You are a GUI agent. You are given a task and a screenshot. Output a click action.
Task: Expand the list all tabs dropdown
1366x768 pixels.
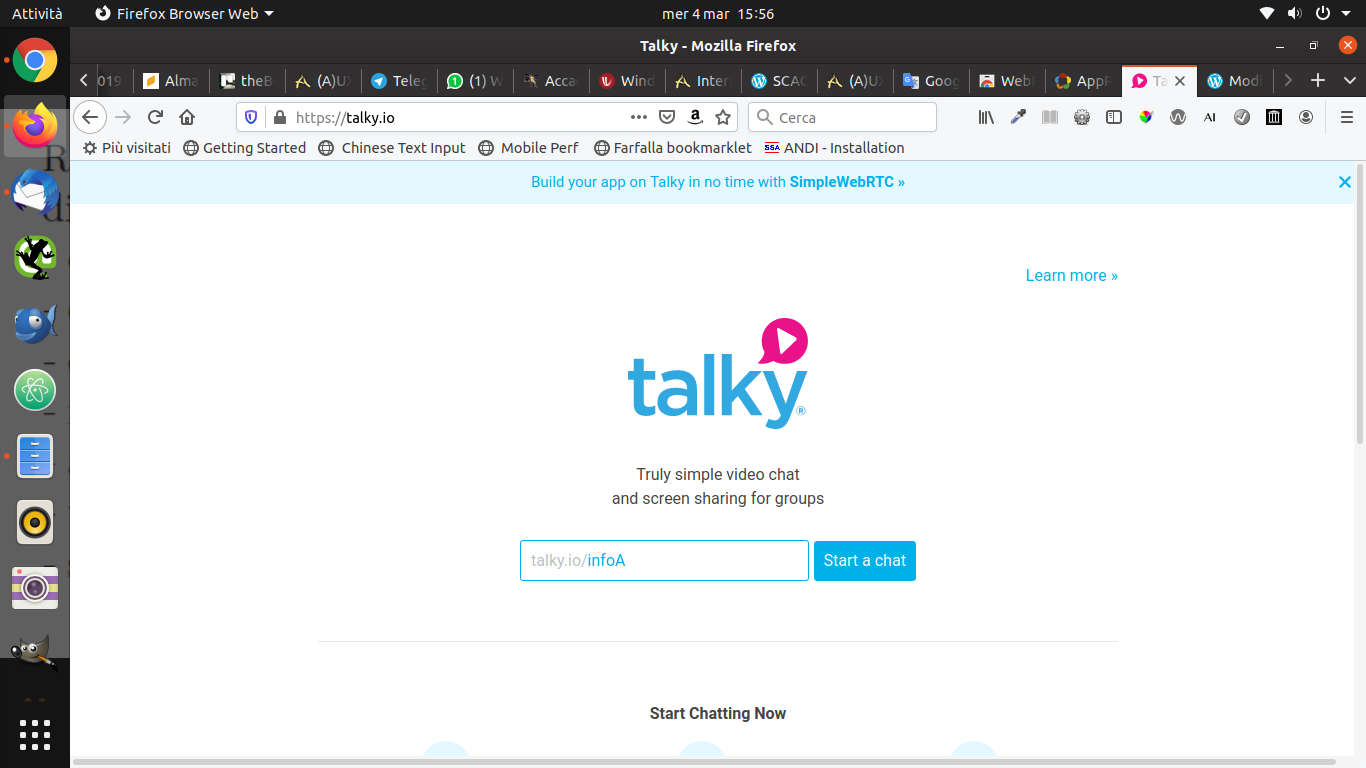(x=1349, y=81)
